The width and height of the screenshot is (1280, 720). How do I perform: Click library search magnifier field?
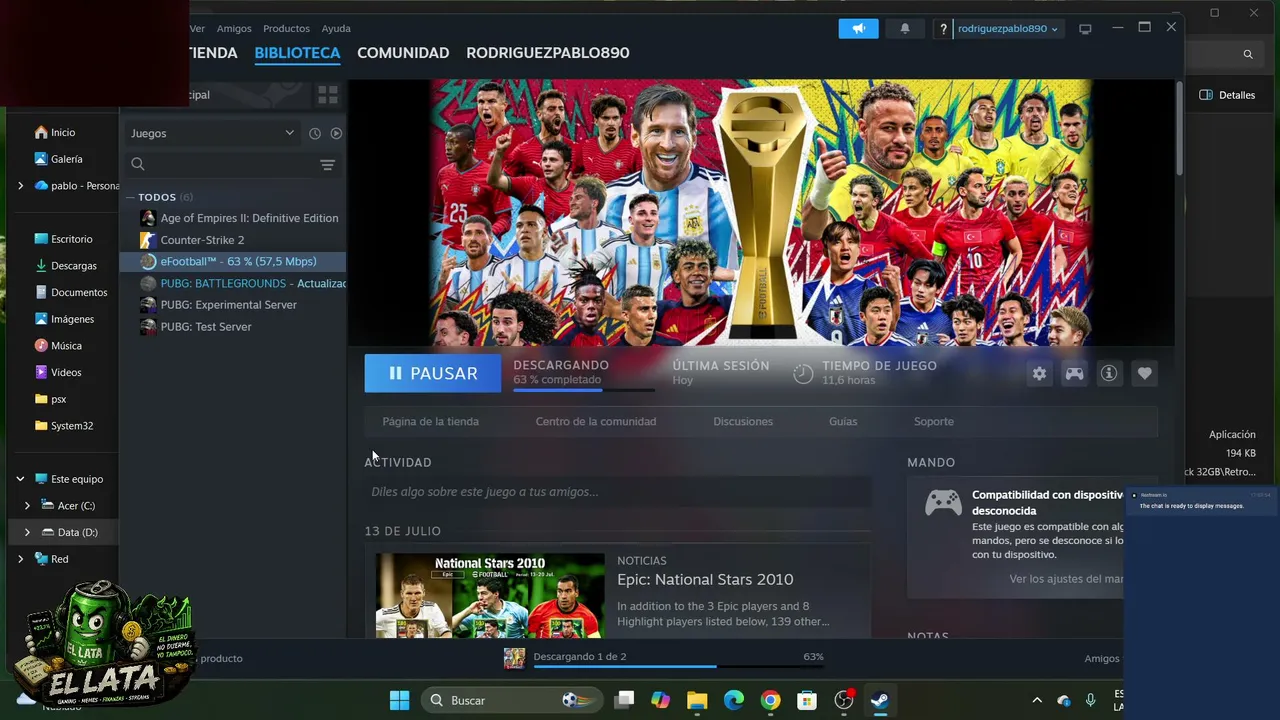218,165
